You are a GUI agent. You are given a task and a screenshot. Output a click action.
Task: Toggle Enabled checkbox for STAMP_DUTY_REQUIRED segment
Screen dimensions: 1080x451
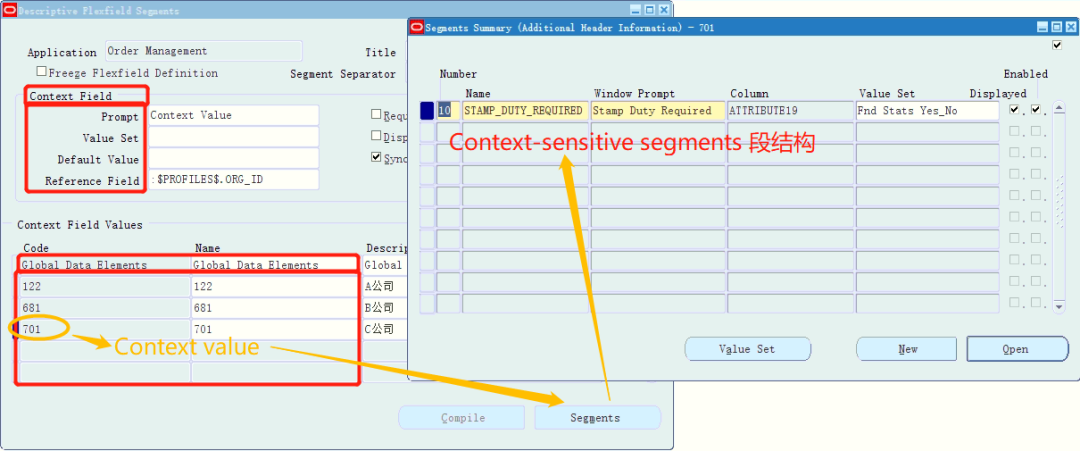(1036, 109)
